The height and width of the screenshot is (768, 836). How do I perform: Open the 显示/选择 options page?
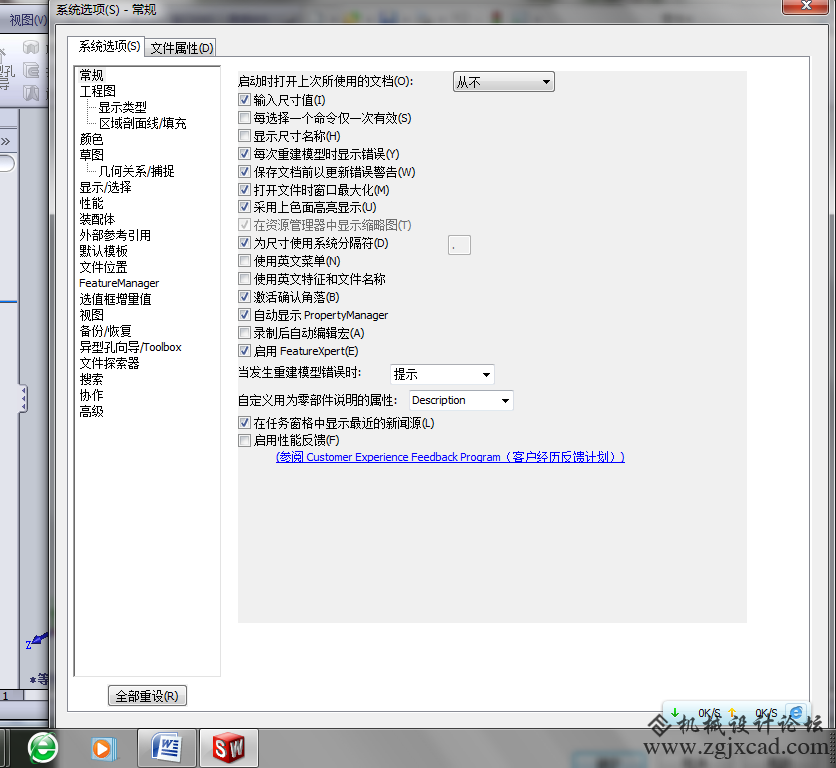(105, 187)
